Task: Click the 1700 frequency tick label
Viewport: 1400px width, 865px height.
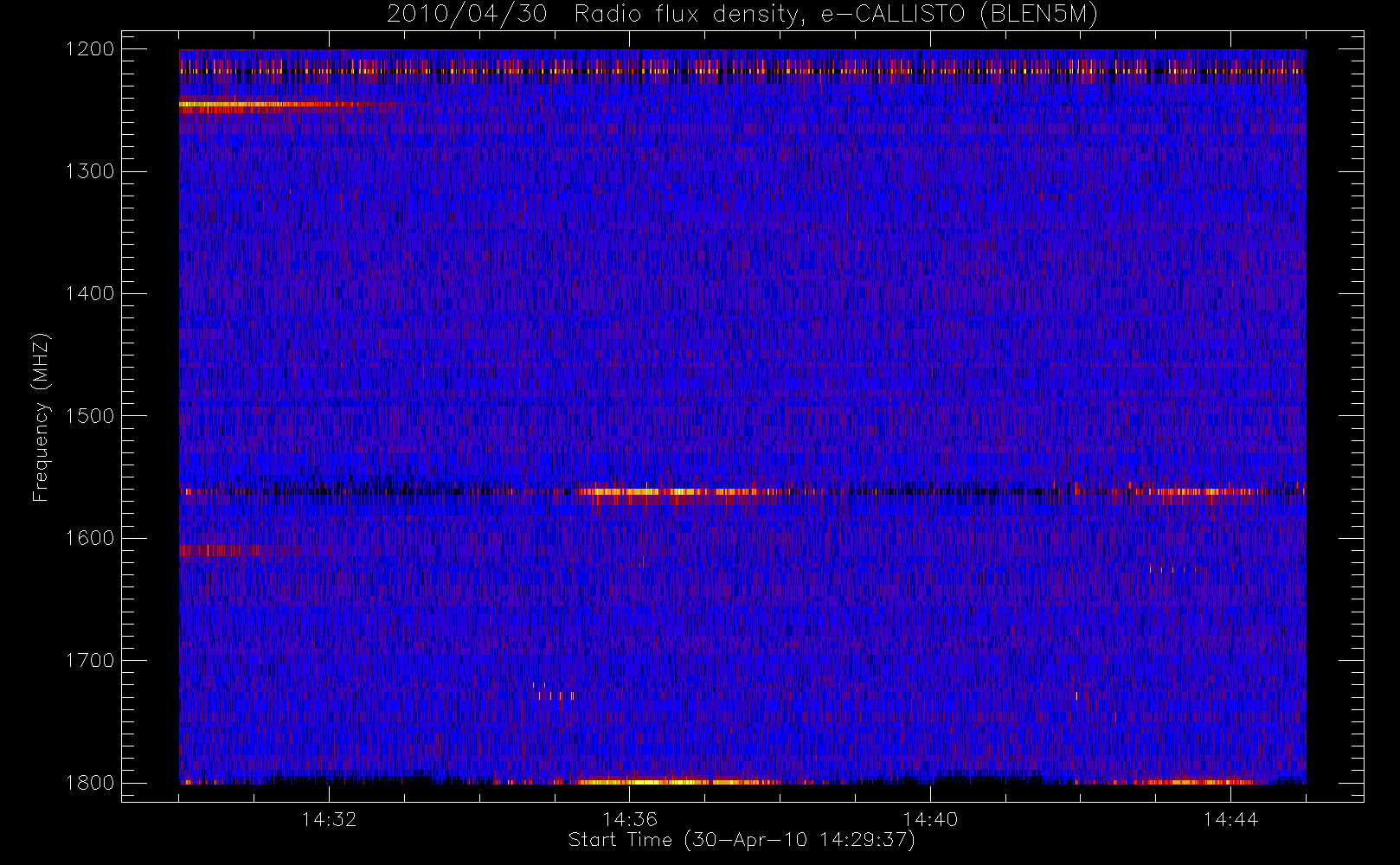Action: (x=90, y=660)
